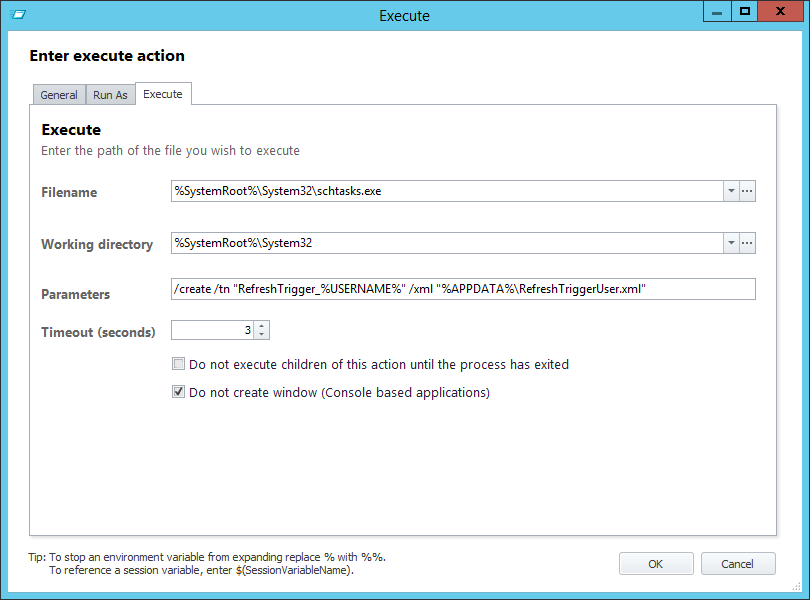Uncheck 'Do not create window' option

coord(179,393)
